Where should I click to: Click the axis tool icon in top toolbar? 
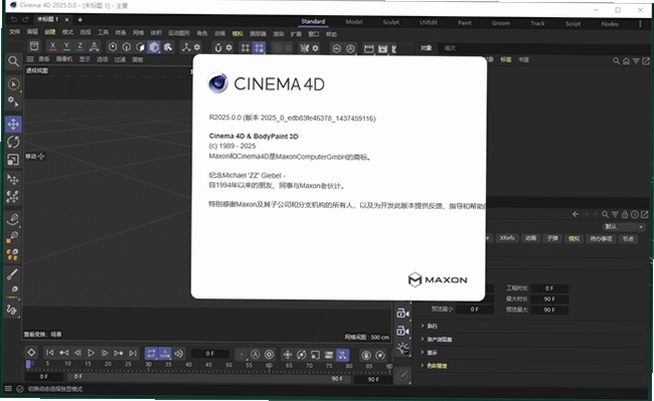coord(186,47)
